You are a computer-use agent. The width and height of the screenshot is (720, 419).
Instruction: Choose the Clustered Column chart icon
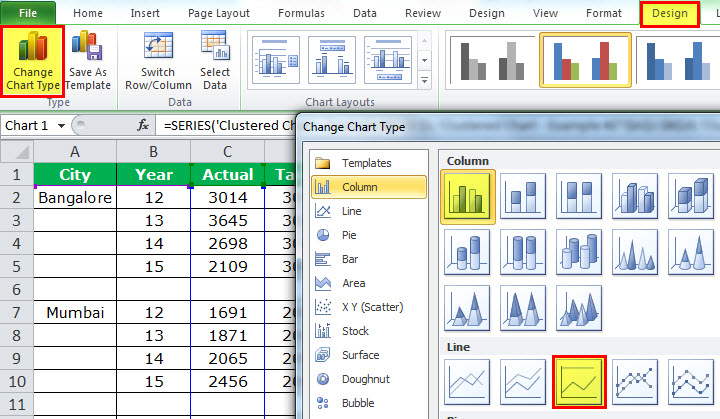[467, 196]
